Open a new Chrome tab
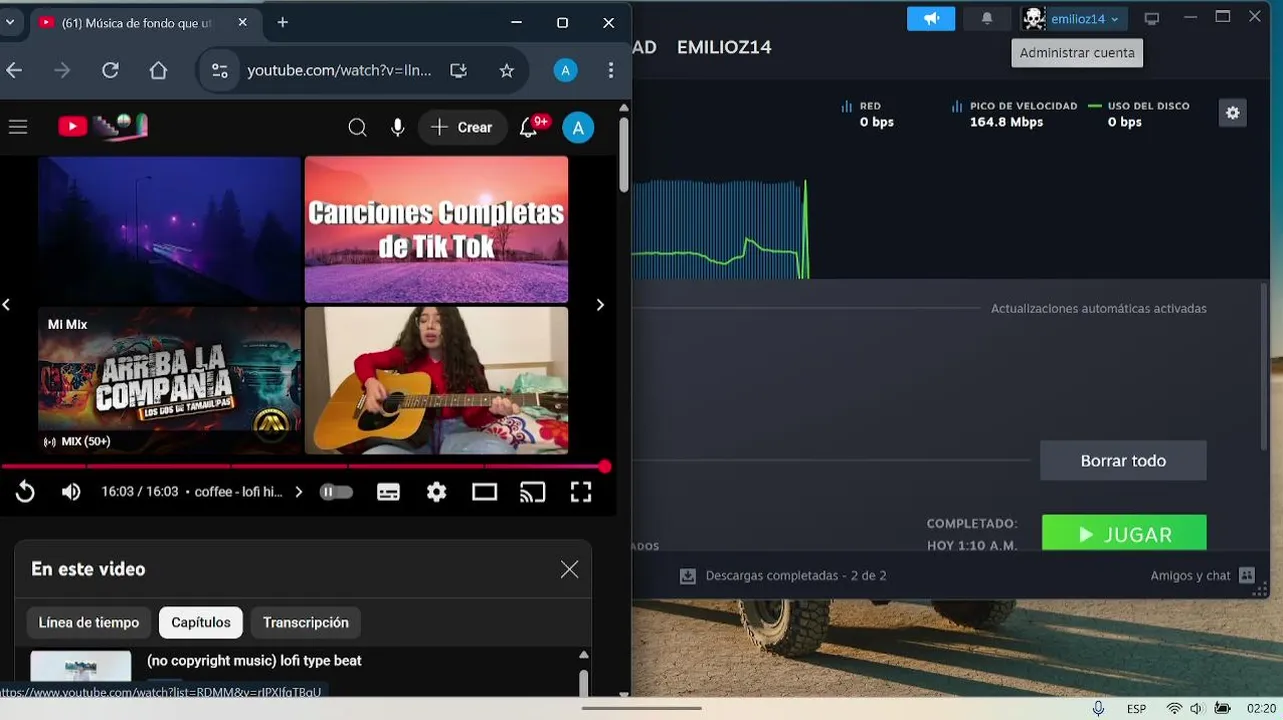 pyautogui.click(x=283, y=22)
